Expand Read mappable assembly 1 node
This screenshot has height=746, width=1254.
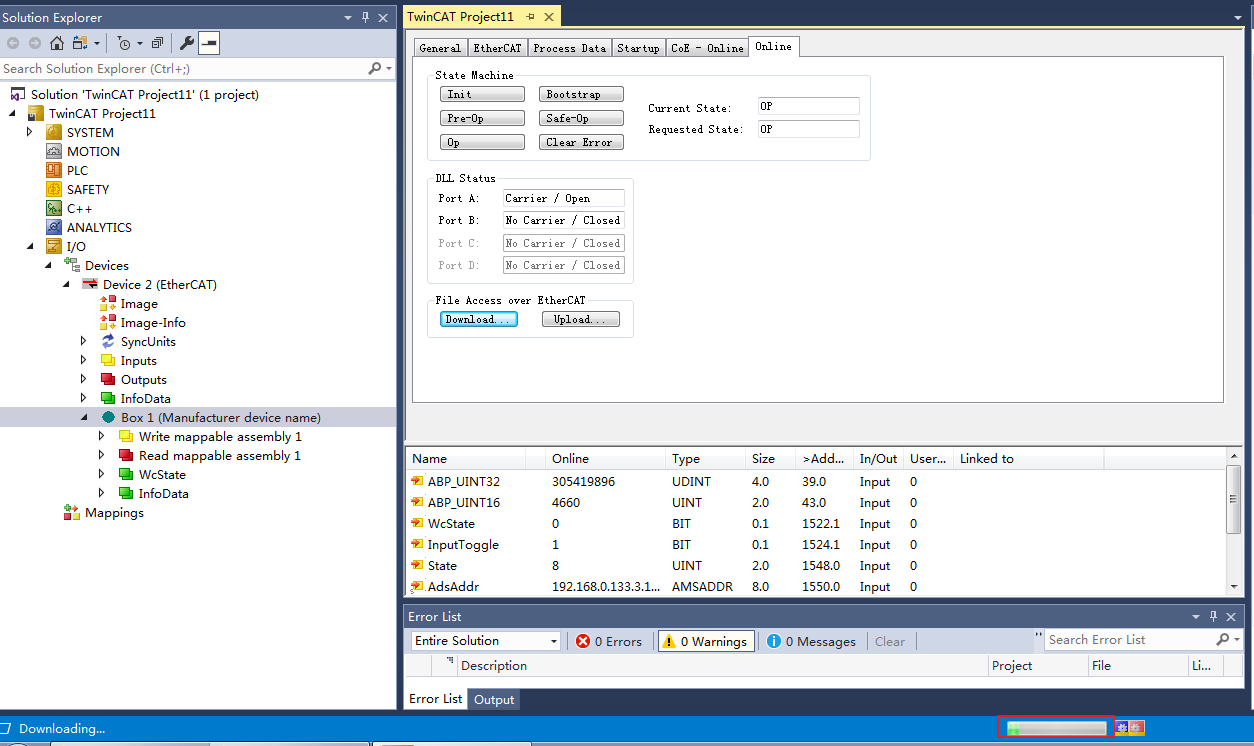pyautogui.click(x=102, y=455)
